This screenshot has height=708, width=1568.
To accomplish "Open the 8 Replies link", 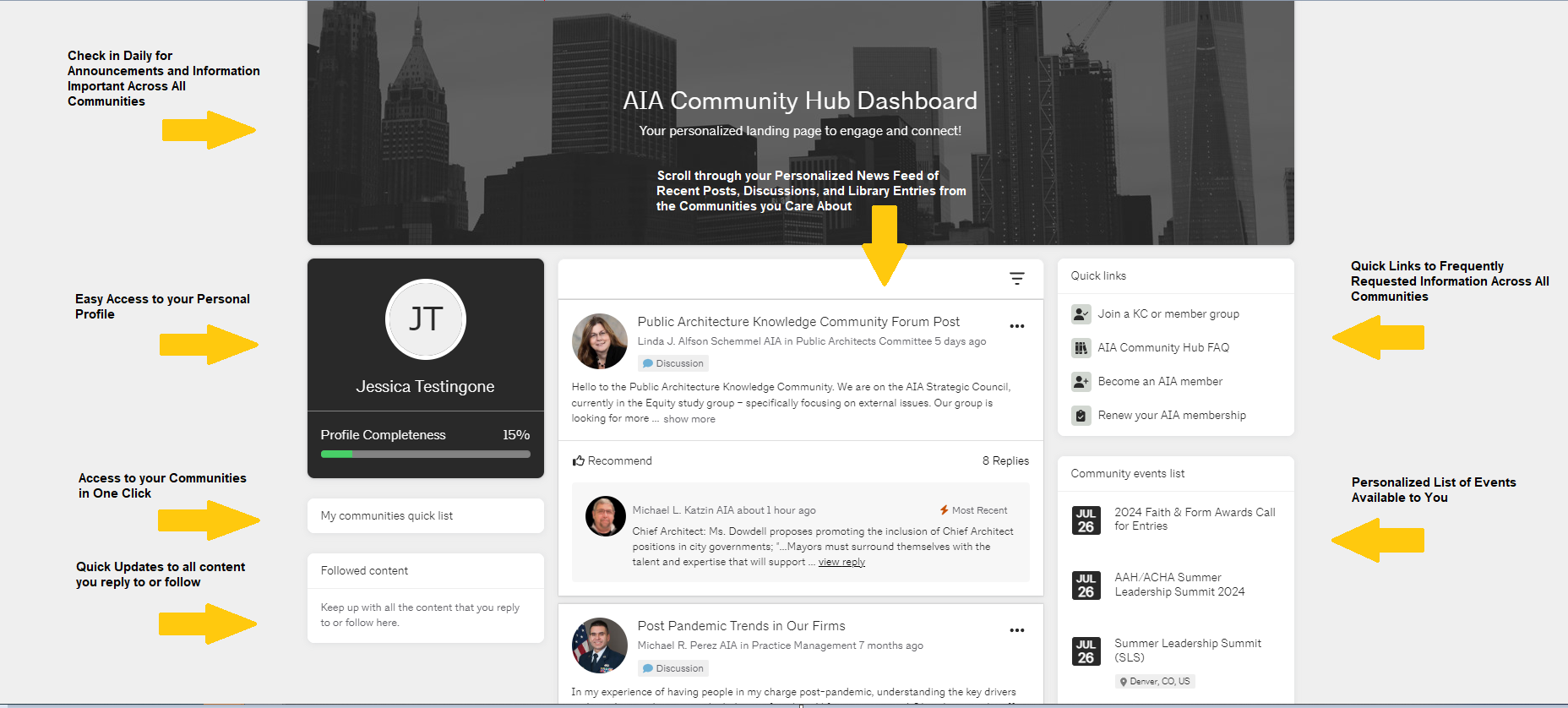I will coord(1005,460).
